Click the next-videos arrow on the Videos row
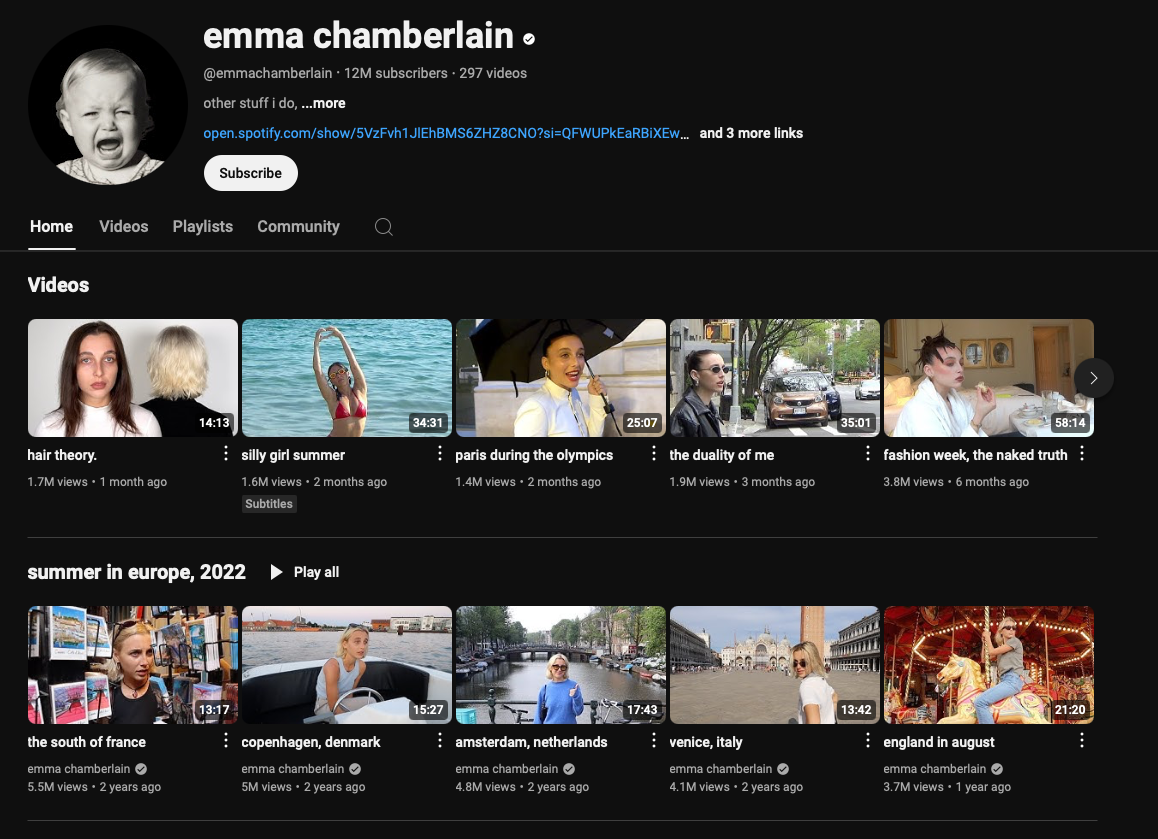1158x839 pixels. (x=1093, y=378)
